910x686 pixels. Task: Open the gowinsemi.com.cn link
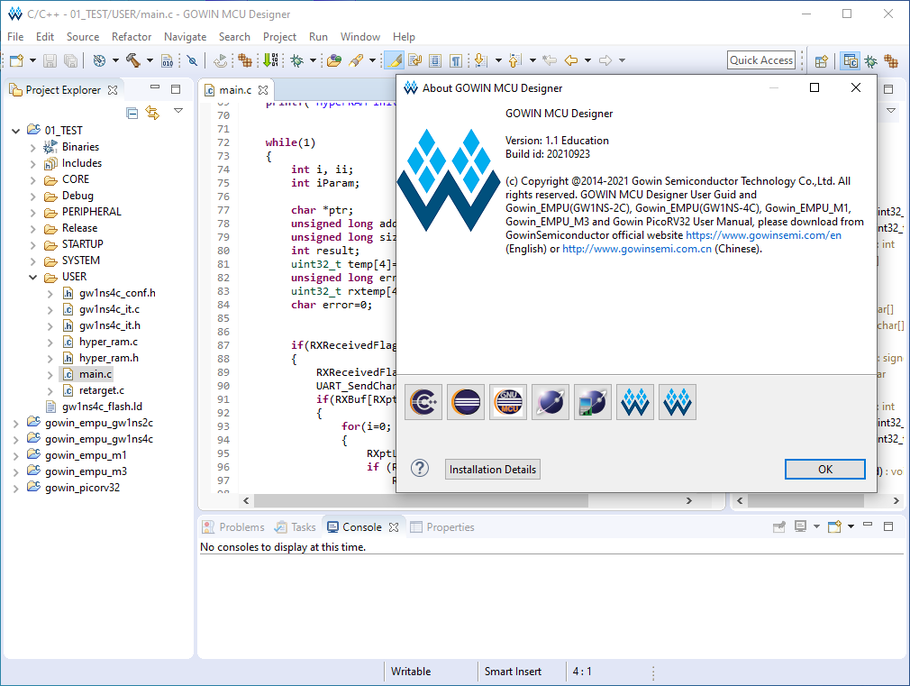[x=637, y=248]
